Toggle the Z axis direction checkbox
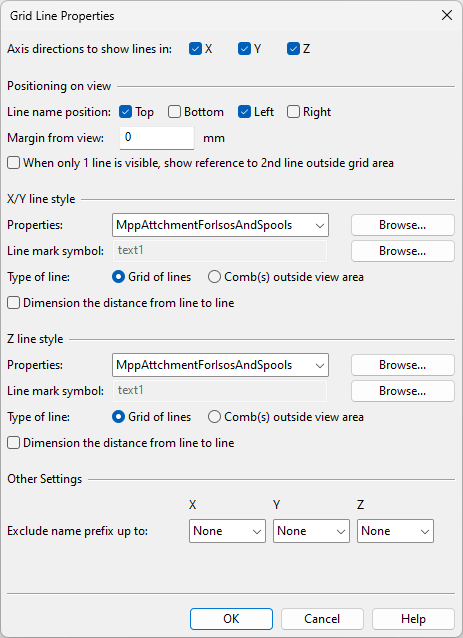463x638 pixels. click(293, 49)
